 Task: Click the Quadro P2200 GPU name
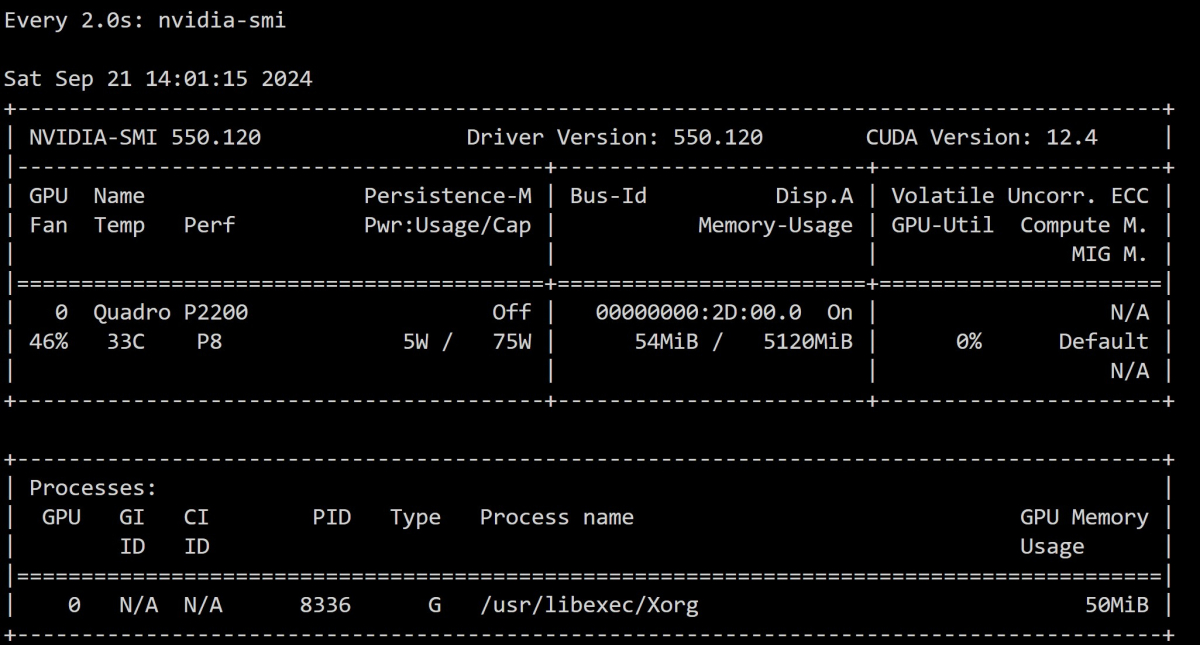[x=170, y=313]
